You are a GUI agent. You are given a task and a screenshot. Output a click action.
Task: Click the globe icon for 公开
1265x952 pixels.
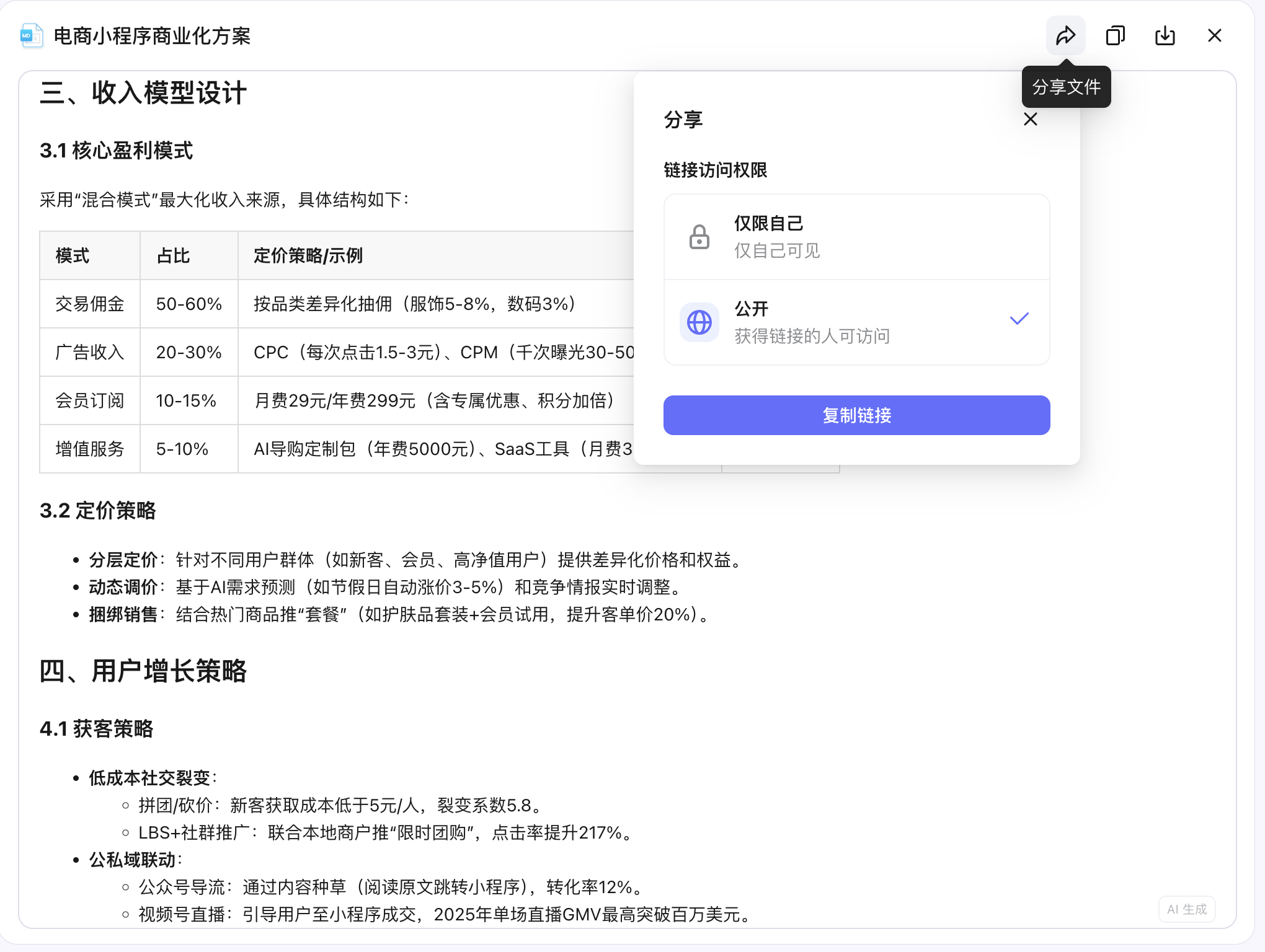[699, 322]
